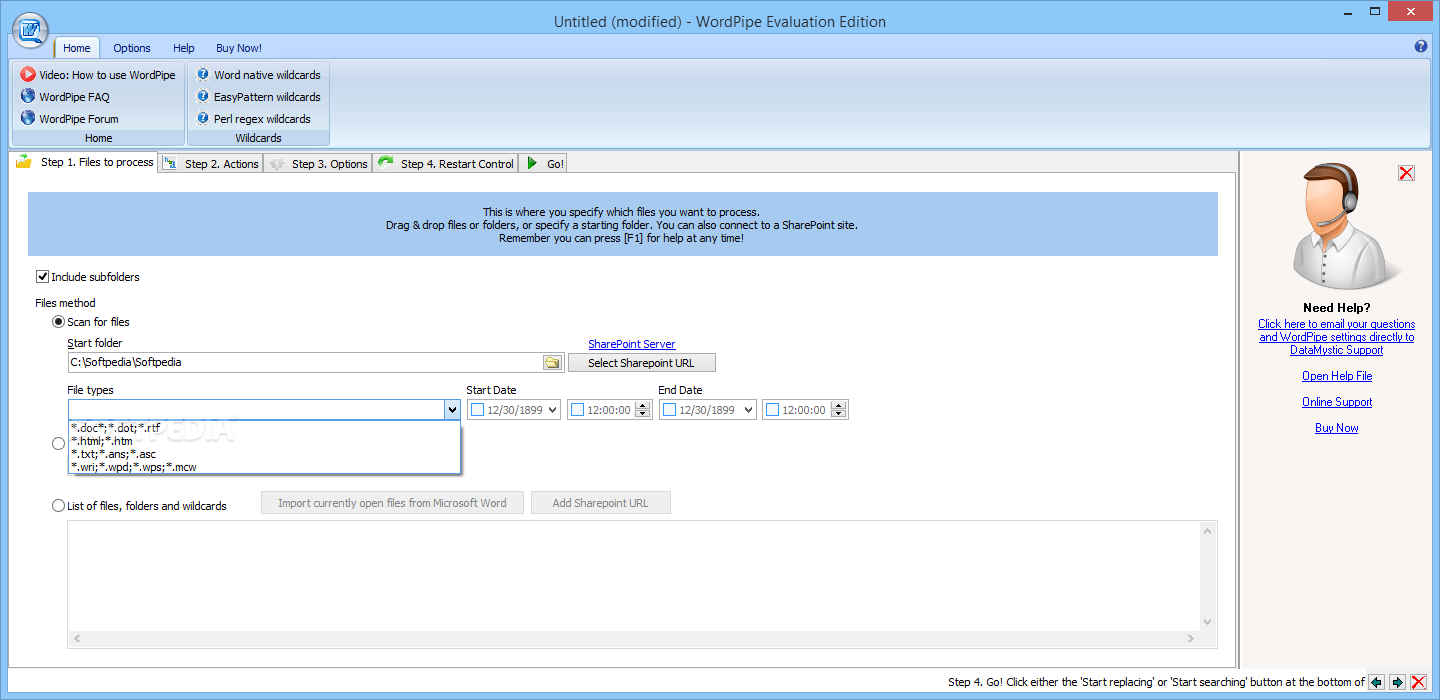Enable the End Date time checkbox
This screenshot has width=1440, height=700.
(x=772, y=410)
